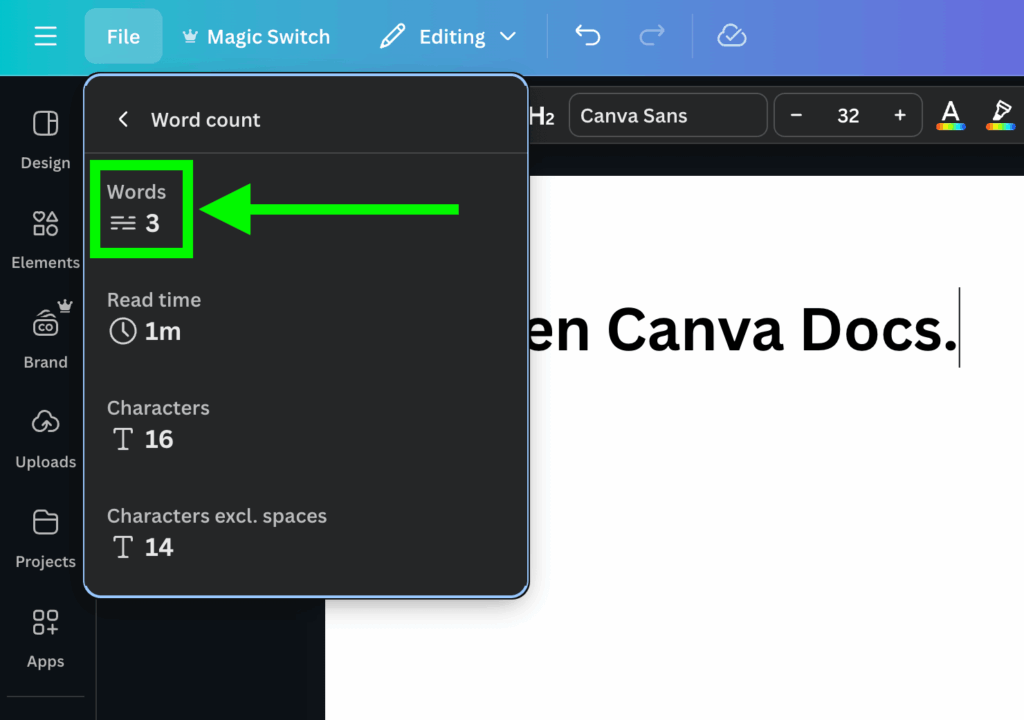Go back from Word count panel

(122, 119)
